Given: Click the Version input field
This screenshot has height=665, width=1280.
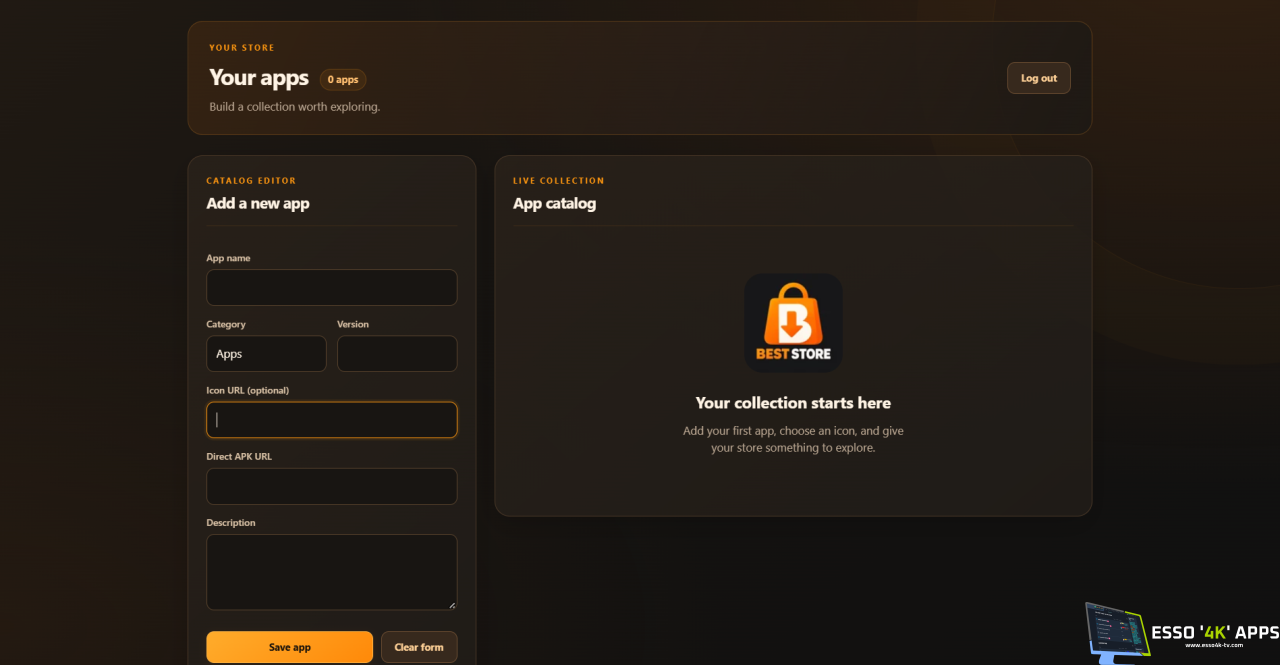Looking at the screenshot, I should pyautogui.click(x=397, y=354).
